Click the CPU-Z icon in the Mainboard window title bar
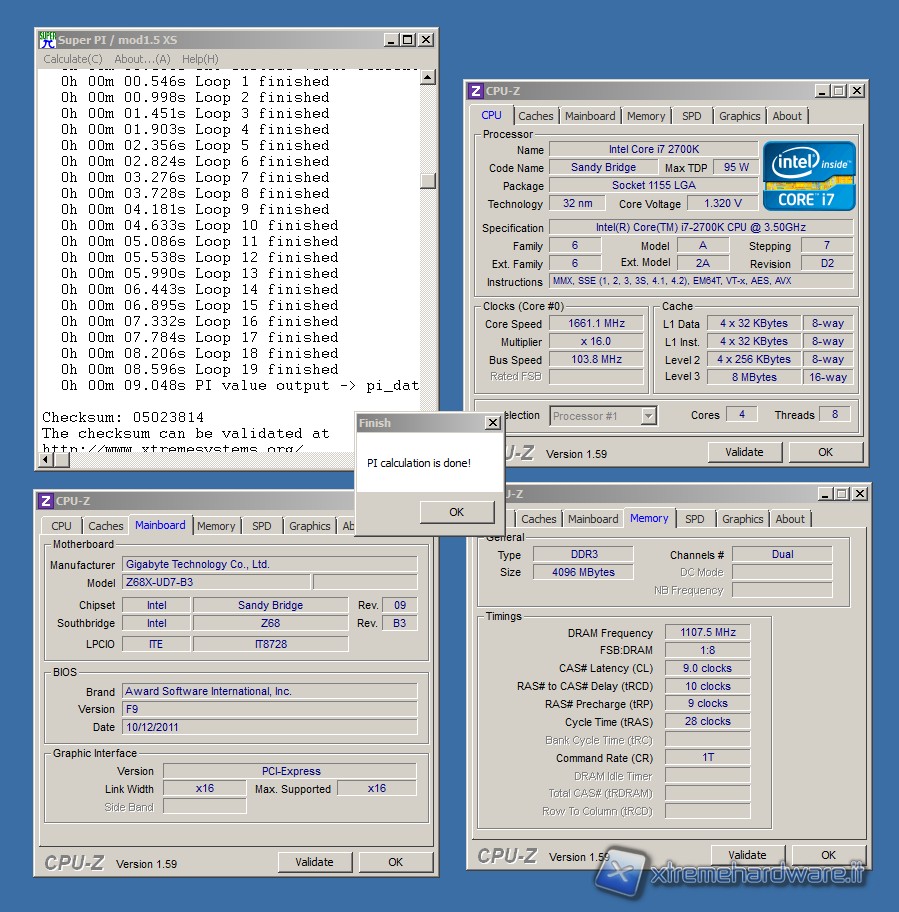Image resolution: width=899 pixels, height=912 pixels. [45, 501]
